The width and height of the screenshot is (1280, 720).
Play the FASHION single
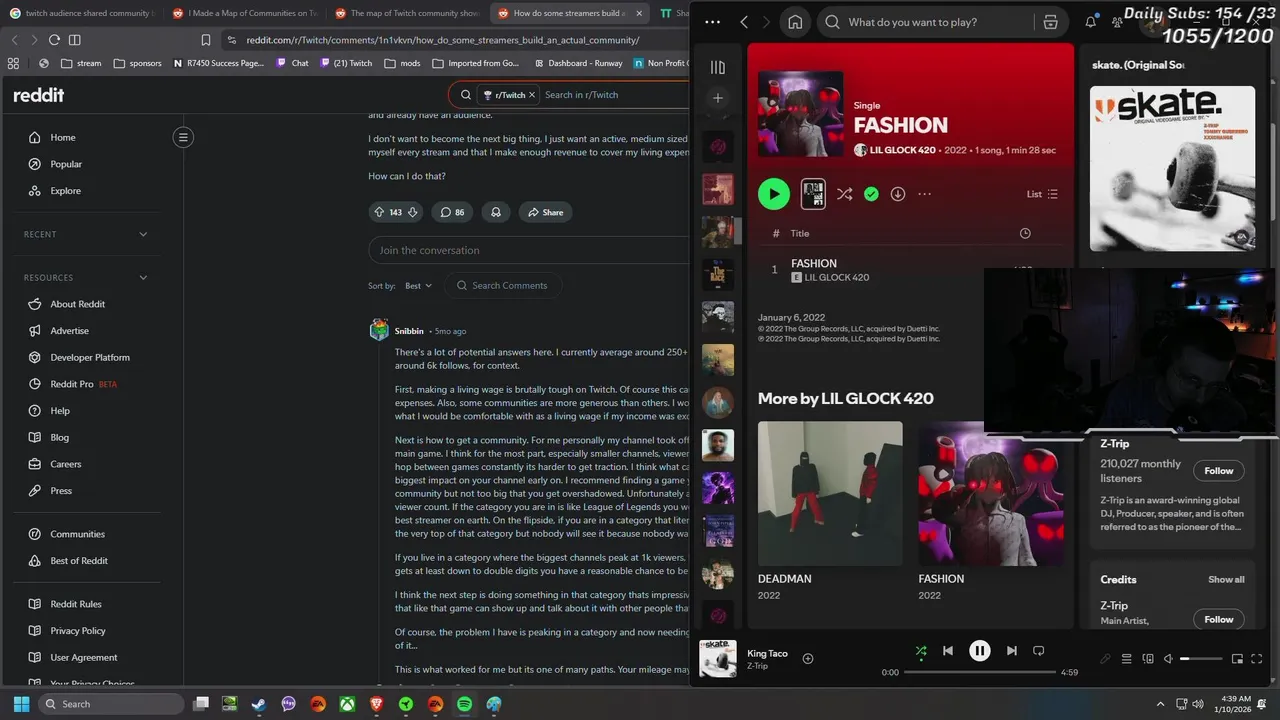tap(773, 194)
